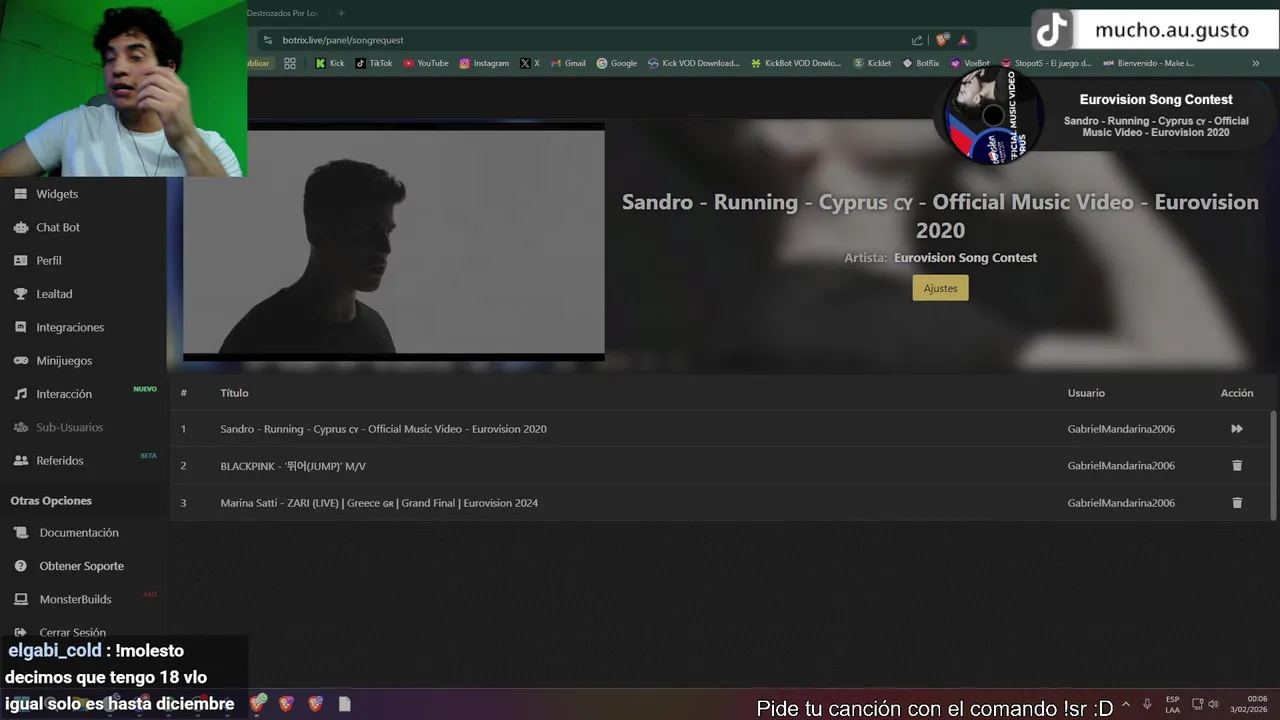Click the Acción column header
The image size is (1280, 720).
click(1237, 393)
